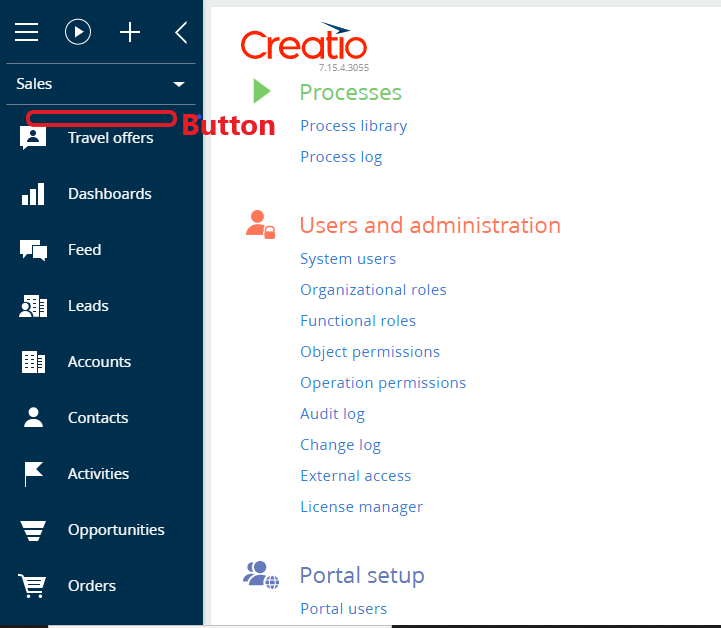Open Object permissions link
The width and height of the screenshot is (721, 628).
click(x=370, y=352)
